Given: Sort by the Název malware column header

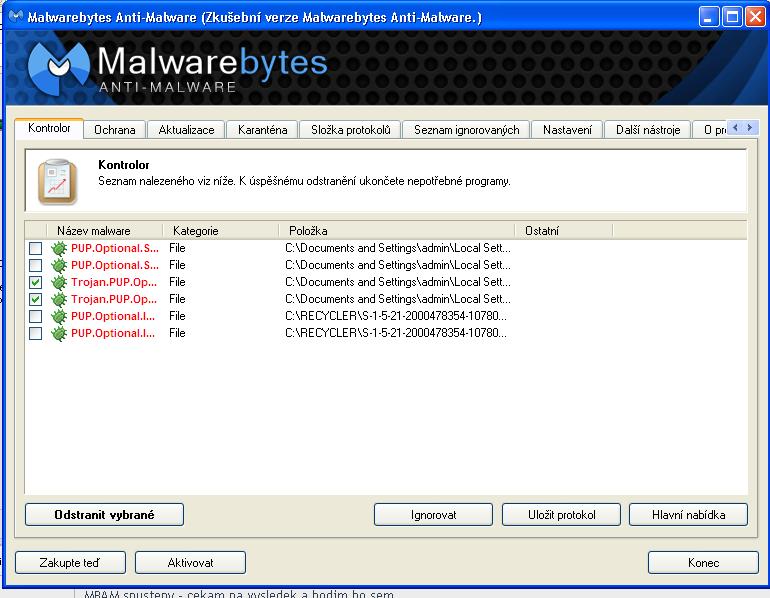Looking at the screenshot, I should click(x=105, y=231).
